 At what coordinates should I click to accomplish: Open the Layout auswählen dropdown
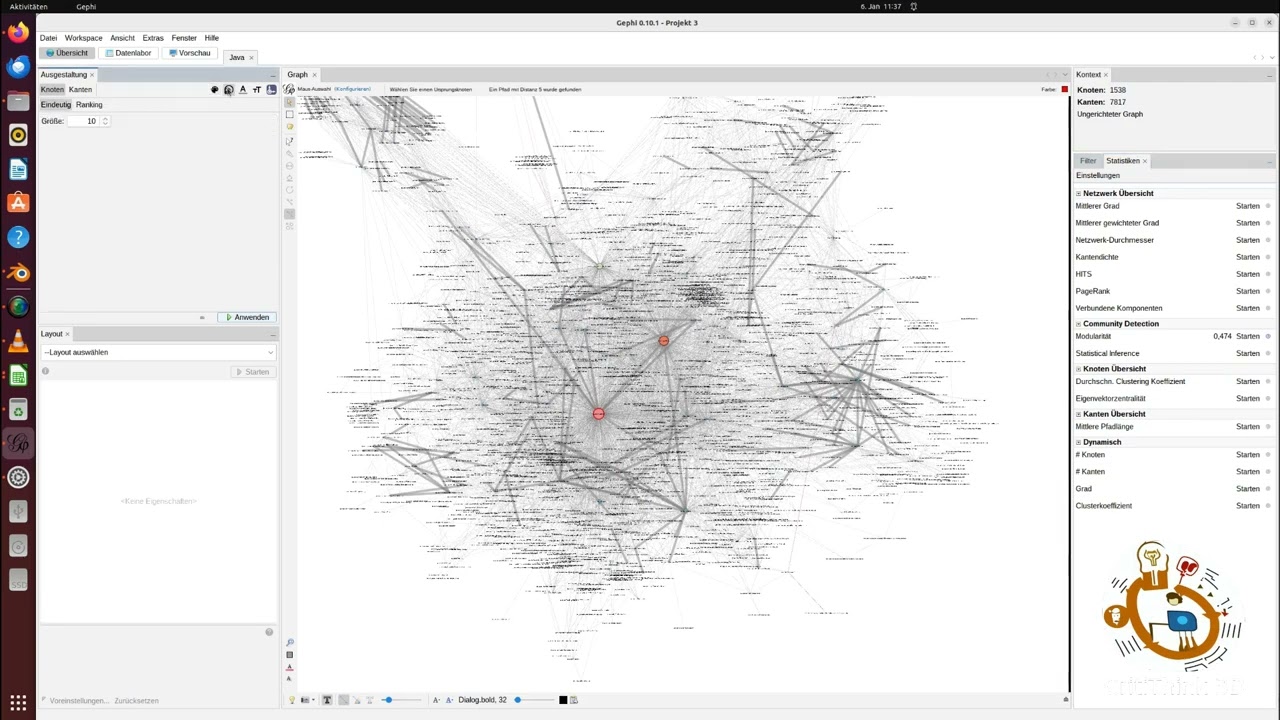click(x=157, y=352)
